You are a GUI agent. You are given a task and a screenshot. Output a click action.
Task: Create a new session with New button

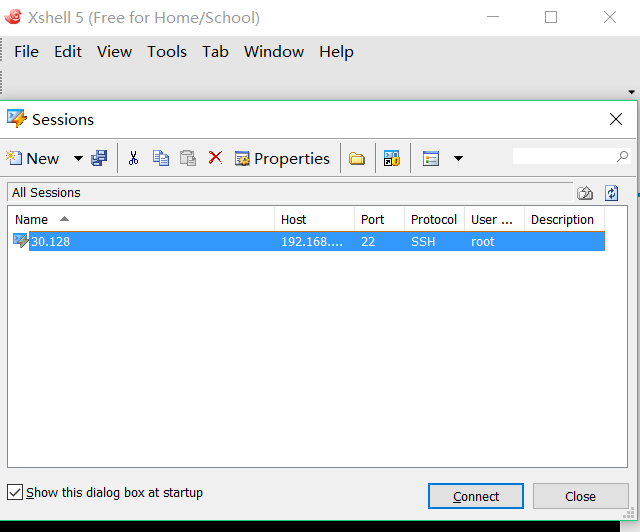tap(33, 158)
